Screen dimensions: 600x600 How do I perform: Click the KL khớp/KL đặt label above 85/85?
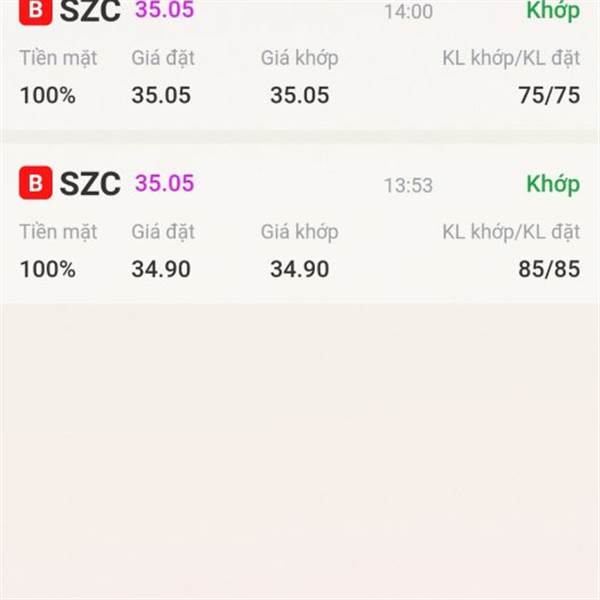[x=510, y=232]
